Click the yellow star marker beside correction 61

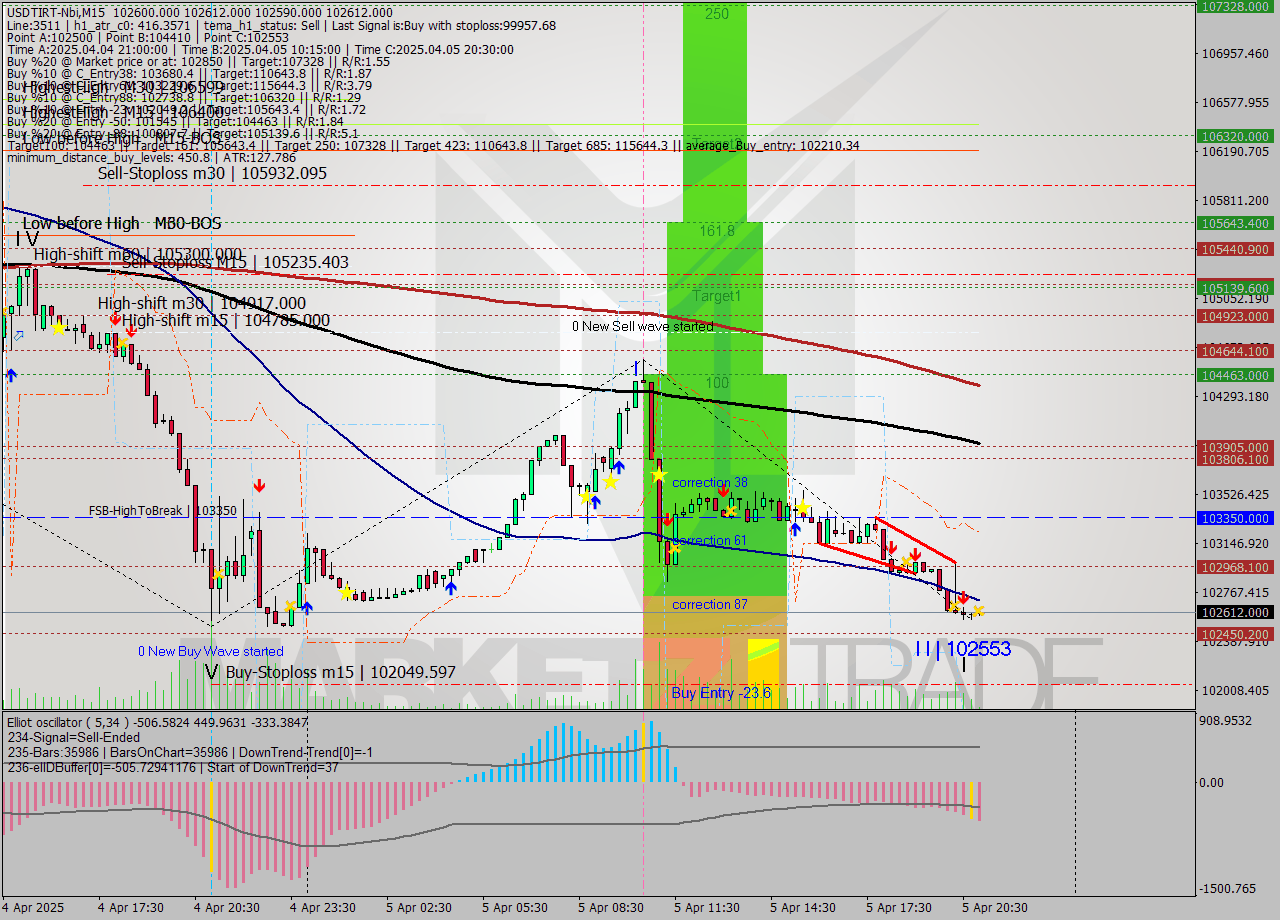tap(673, 548)
